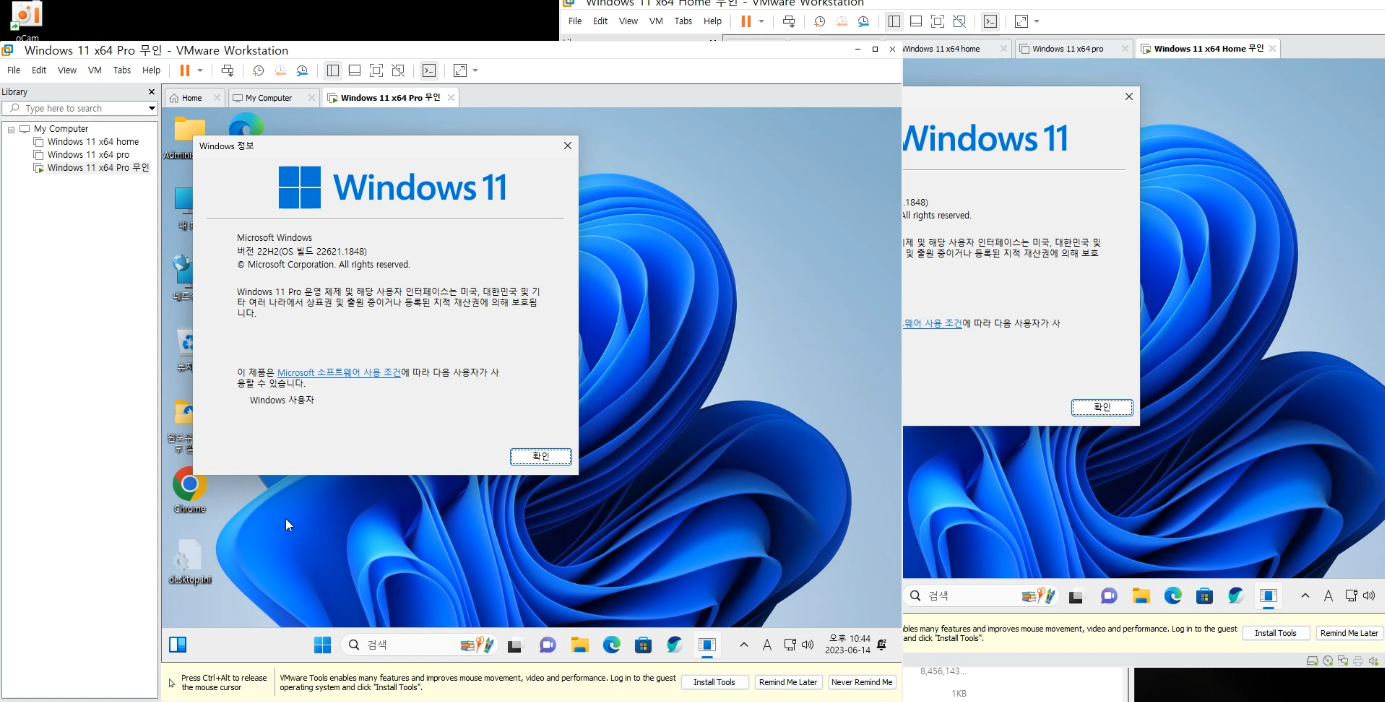Viewport: 1385px width, 702px height.
Task: Select desktop.ini file on guest desktop
Action: [189, 562]
